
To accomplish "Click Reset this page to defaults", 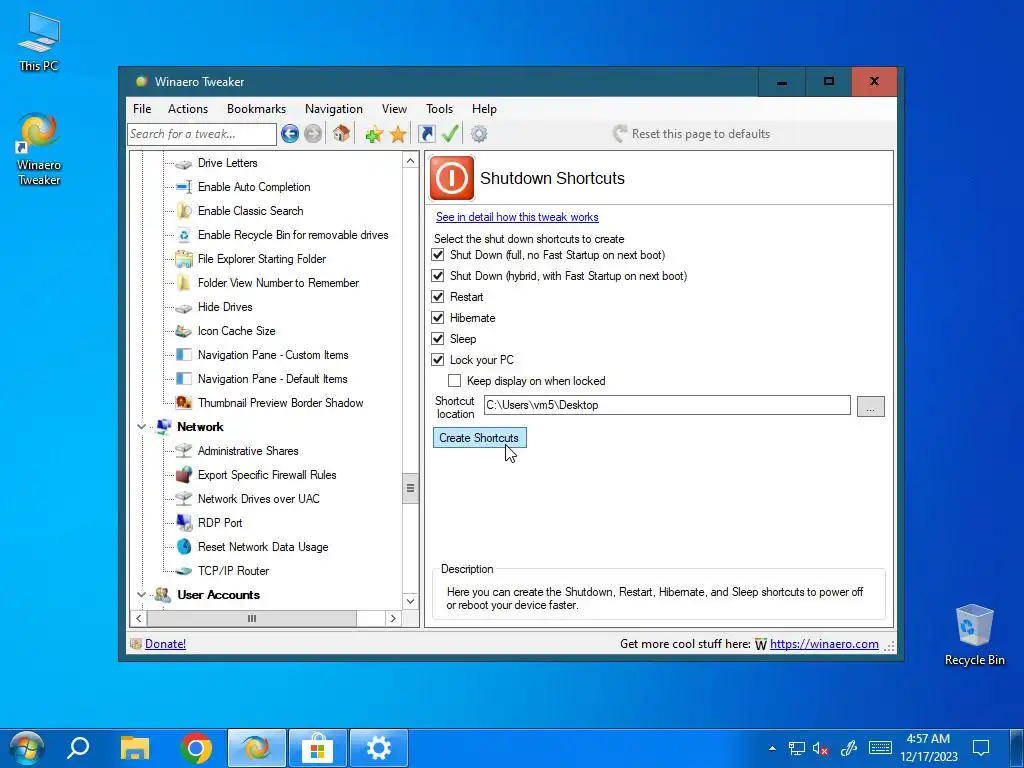I will [x=692, y=134].
